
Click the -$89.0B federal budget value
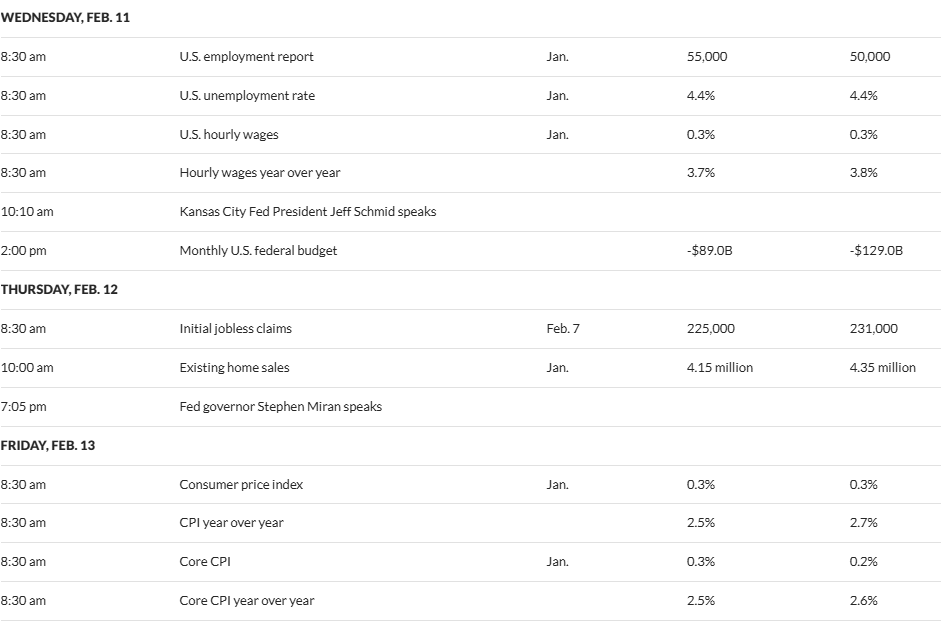point(710,251)
